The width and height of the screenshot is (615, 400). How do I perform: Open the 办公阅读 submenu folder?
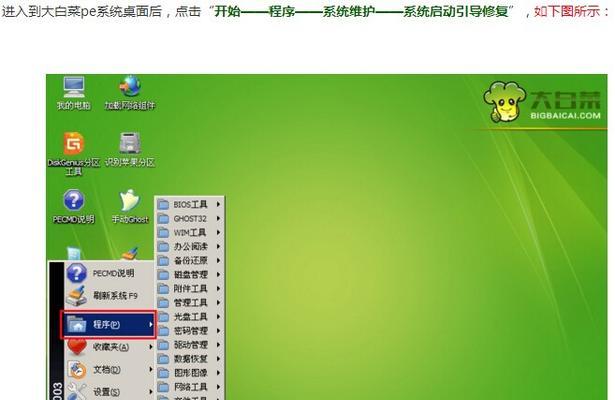click(x=190, y=247)
